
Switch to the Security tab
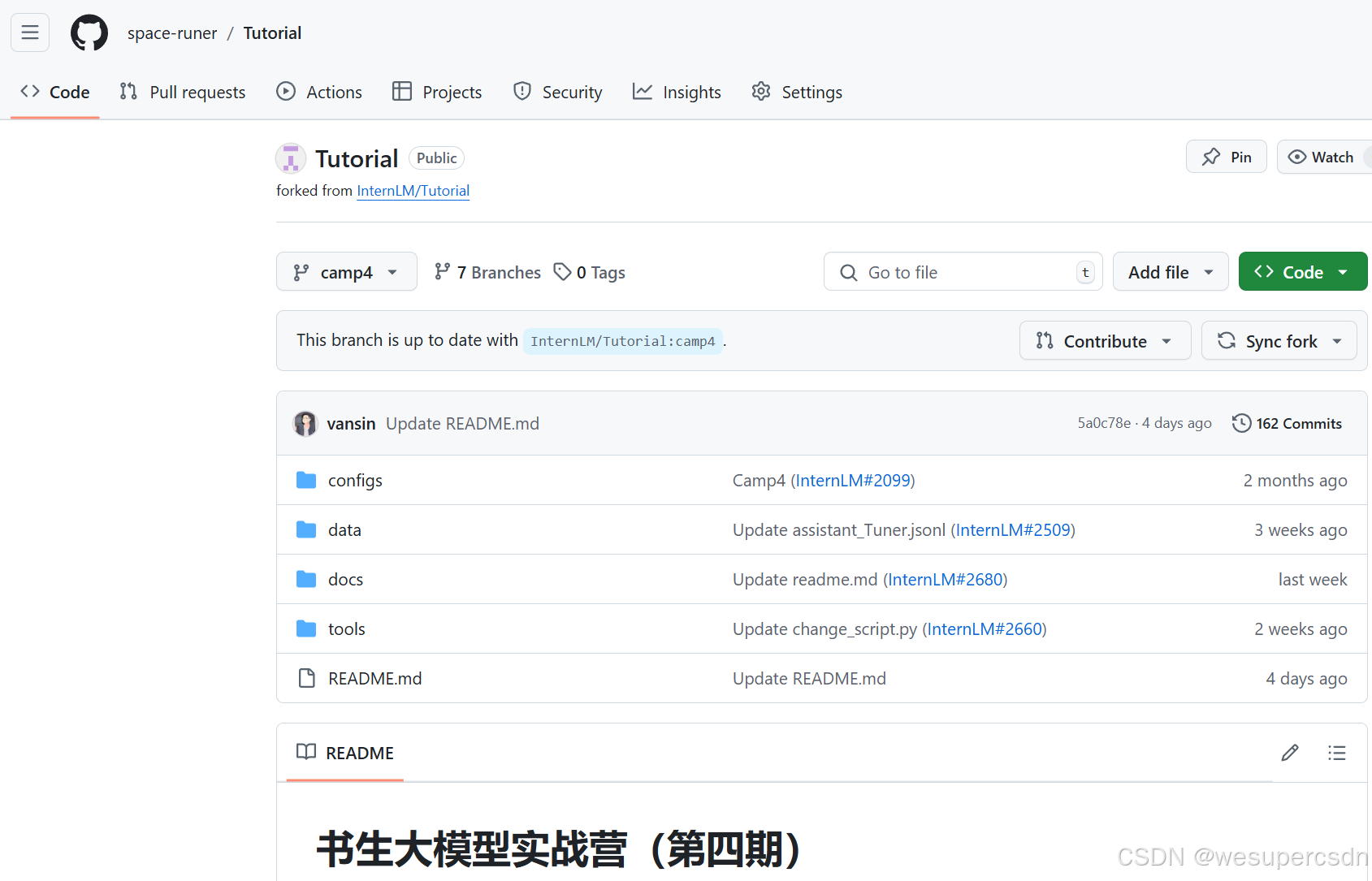point(558,92)
